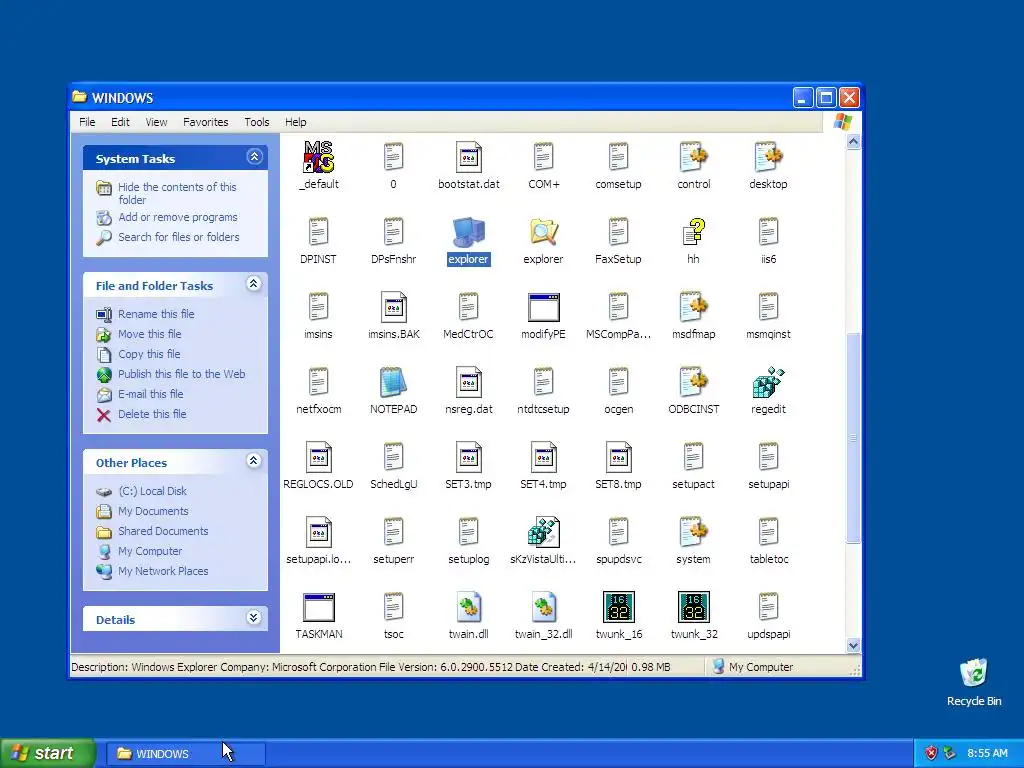Screen dimensions: 1024x768
Task: Select the setuplog text file
Action: coord(468,532)
